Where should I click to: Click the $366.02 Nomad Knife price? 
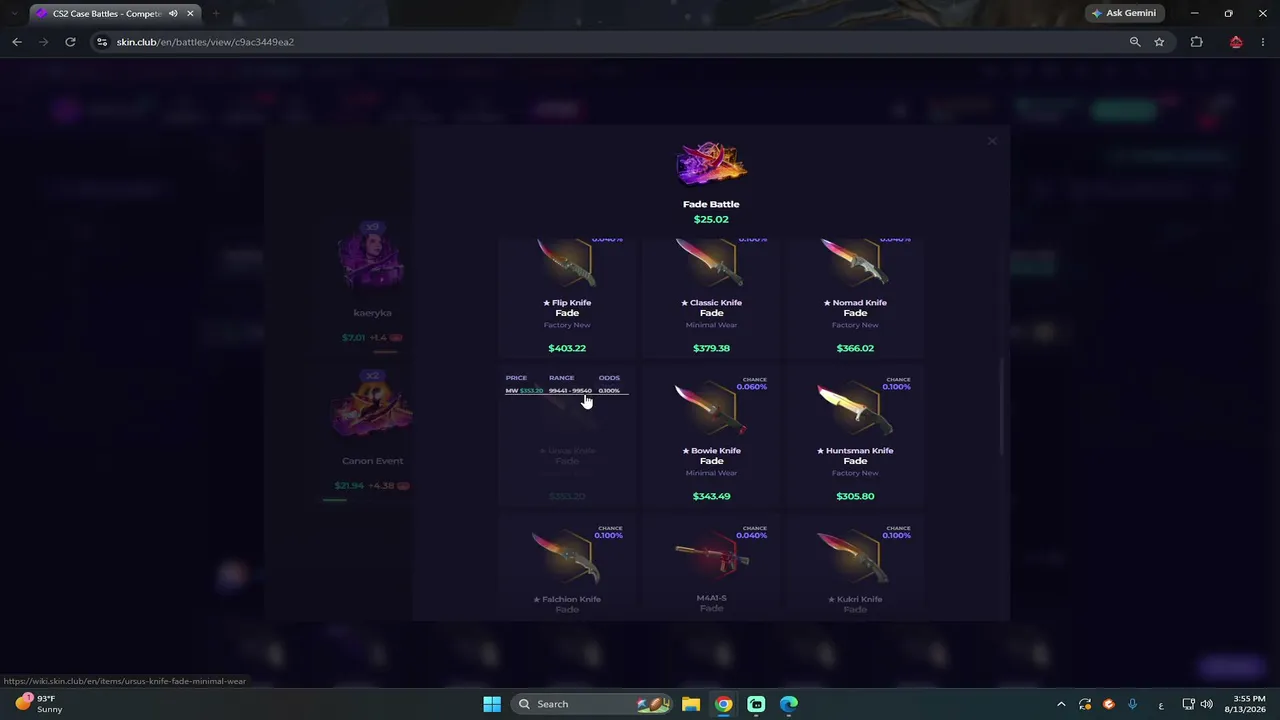(x=855, y=348)
